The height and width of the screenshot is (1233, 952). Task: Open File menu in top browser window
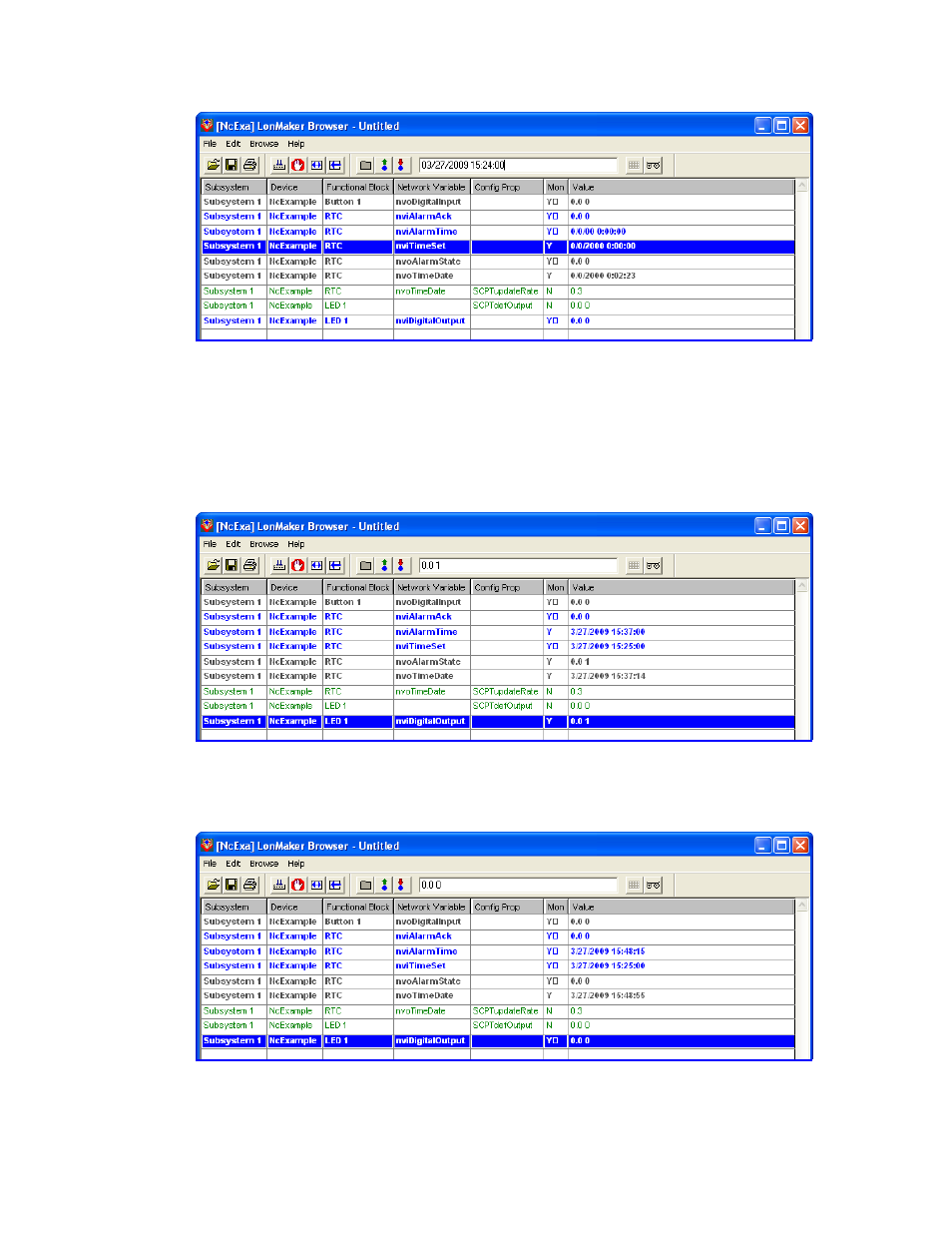[x=210, y=144]
